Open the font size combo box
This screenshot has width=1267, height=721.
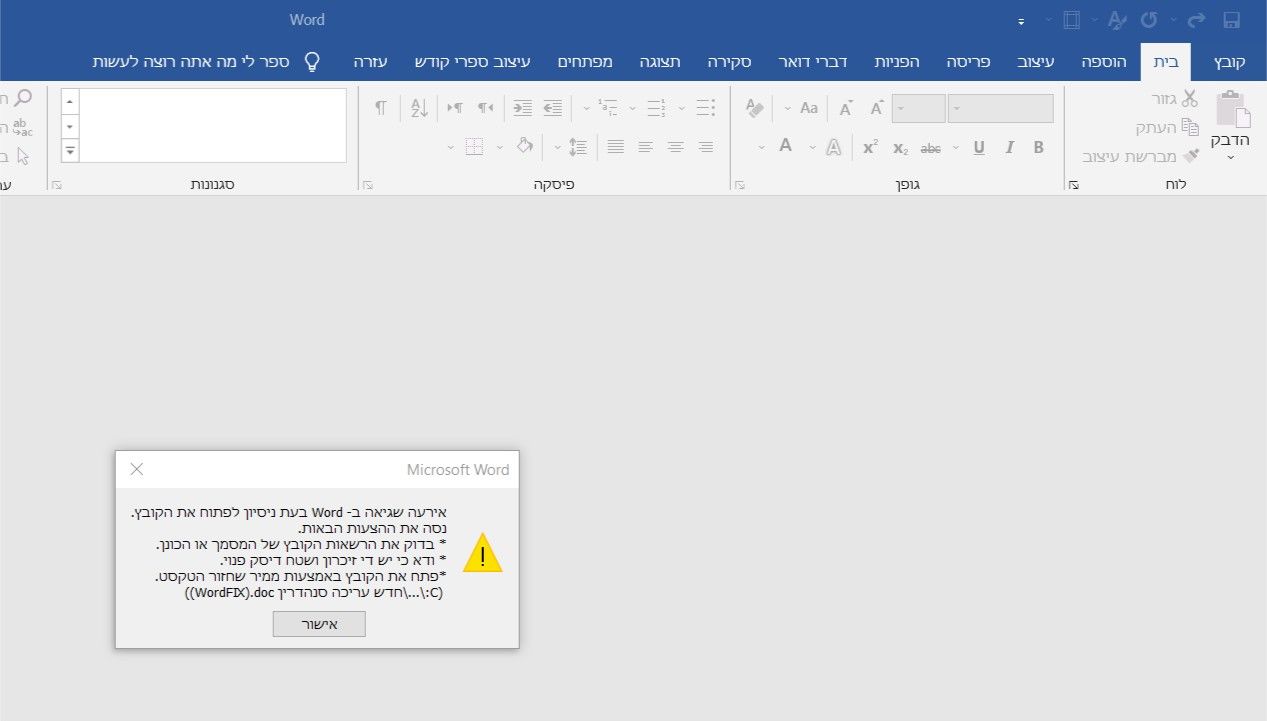[919, 108]
